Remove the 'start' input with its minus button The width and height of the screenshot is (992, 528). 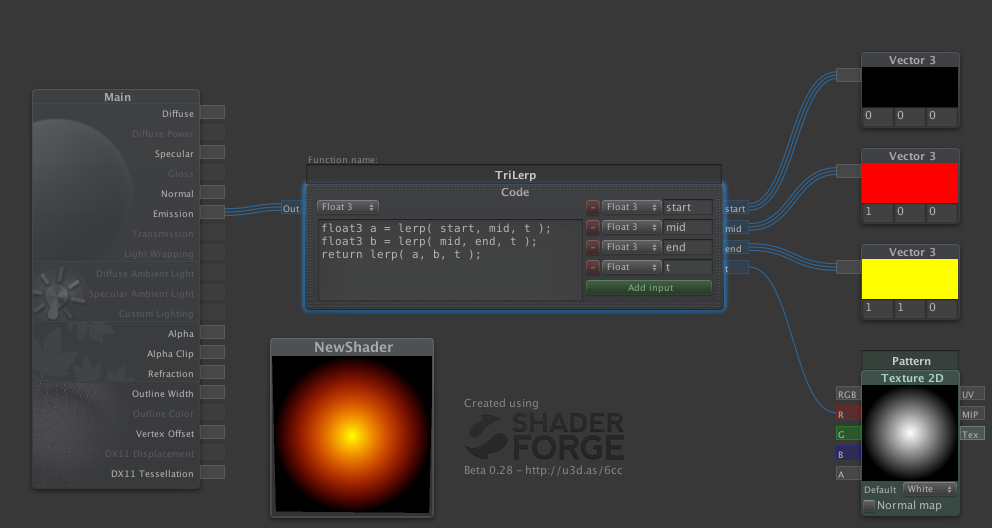click(x=592, y=207)
